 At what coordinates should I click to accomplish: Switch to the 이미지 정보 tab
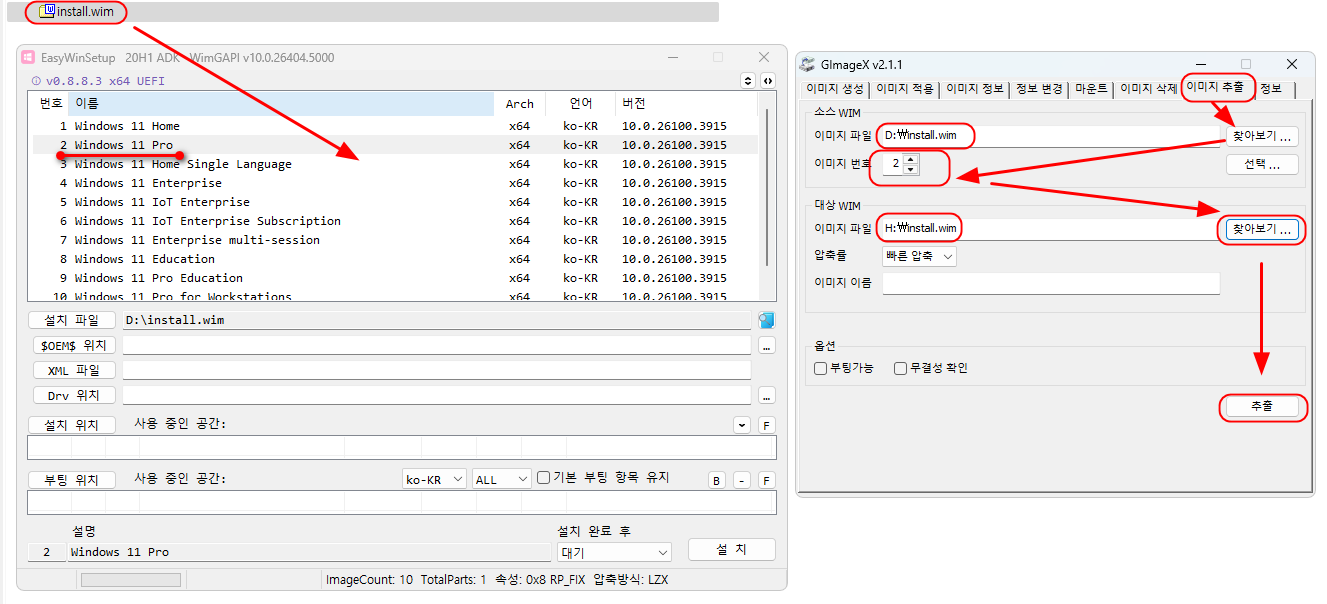975,89
